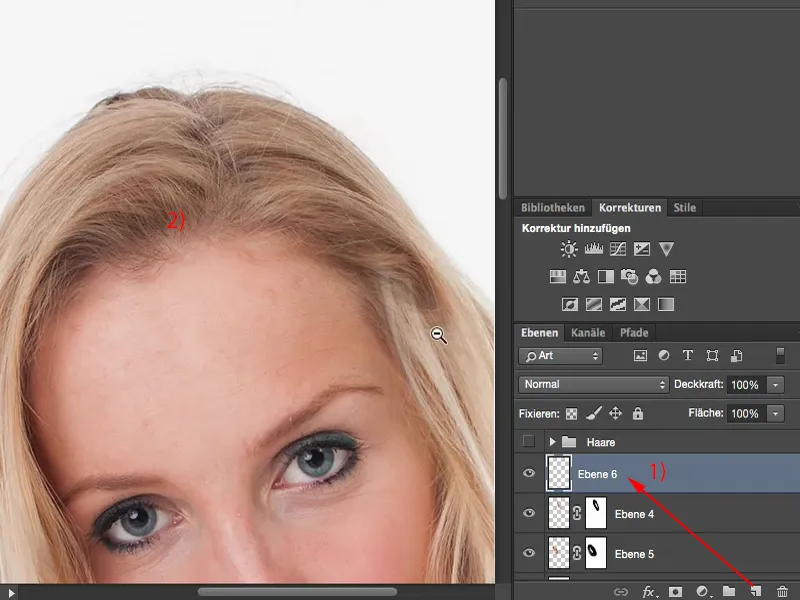Click the horizontal canvas scrollbar

point(297,592)
